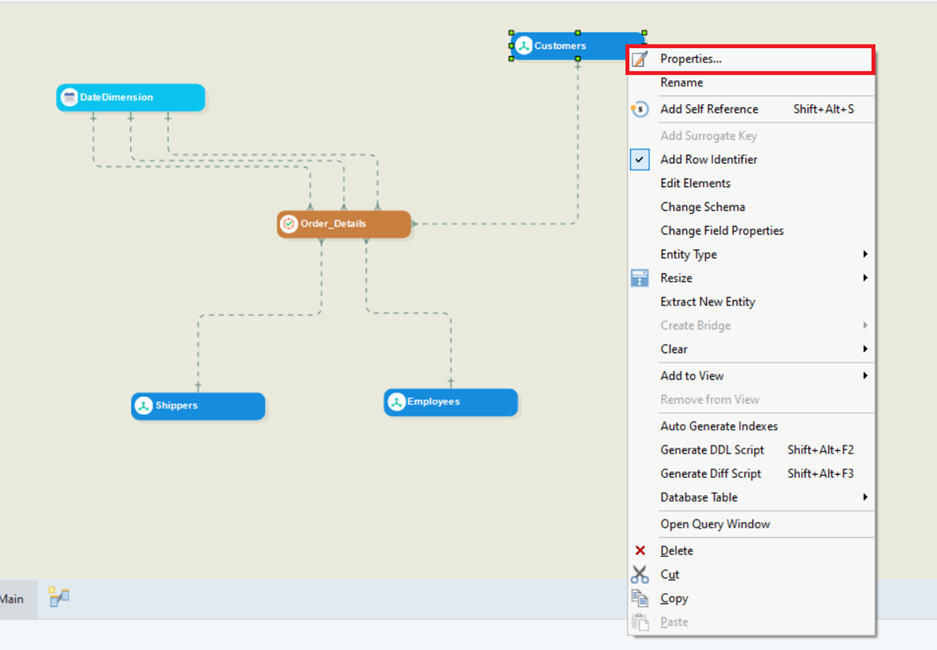Click the Add Self Reference icon
This screenshot has width=937, height=650.
pos(640,109)
